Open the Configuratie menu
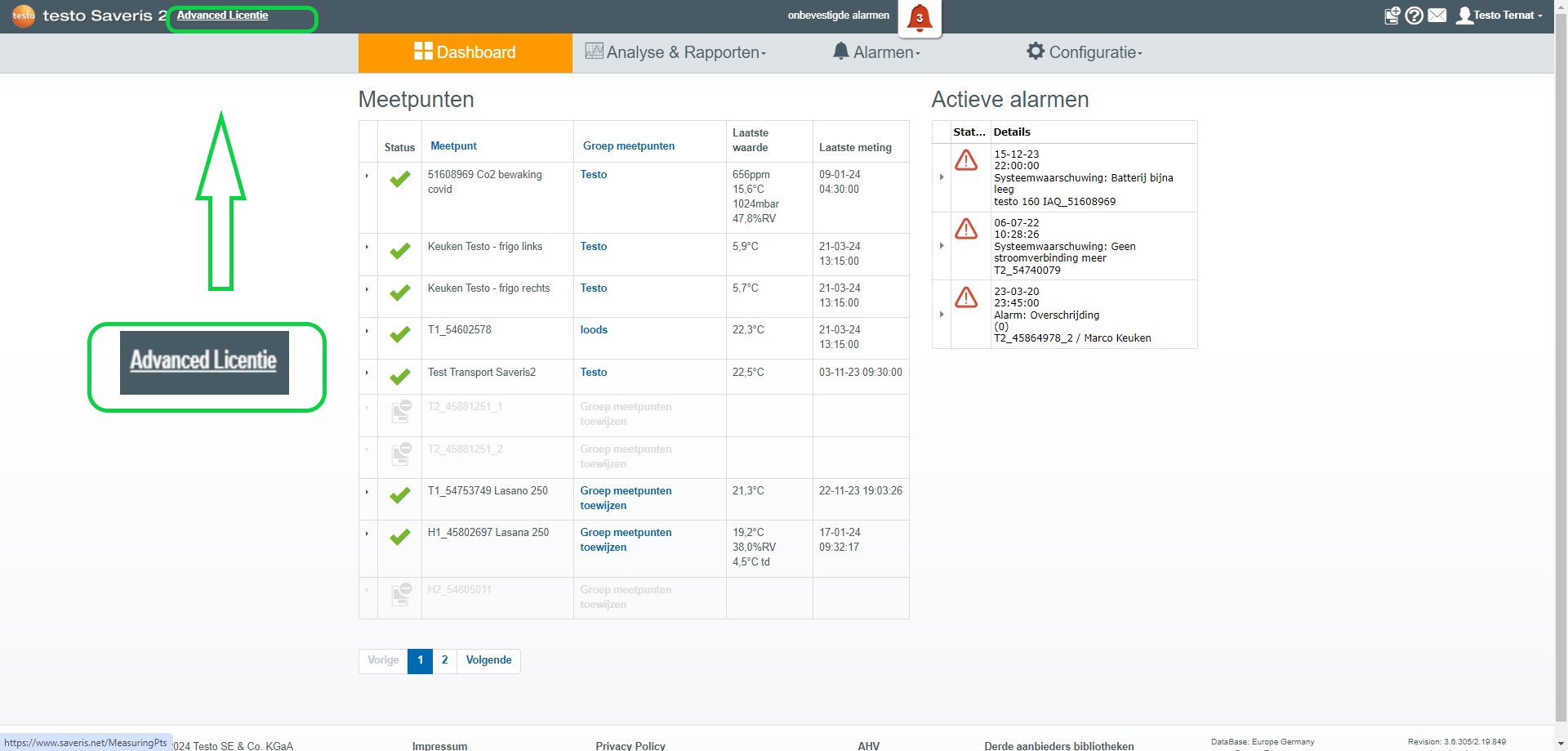 1085,52
